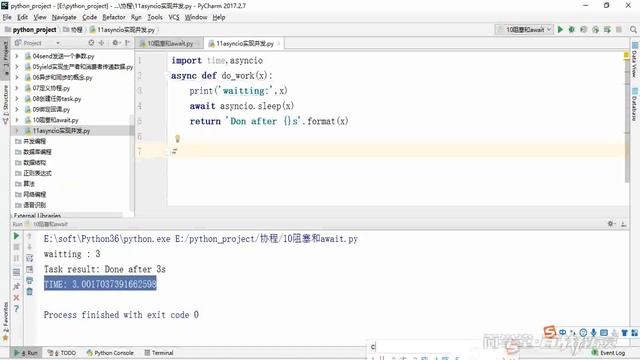Open the Python Console tool window
This screenshot has width=640, height=360.
[110, 353]
